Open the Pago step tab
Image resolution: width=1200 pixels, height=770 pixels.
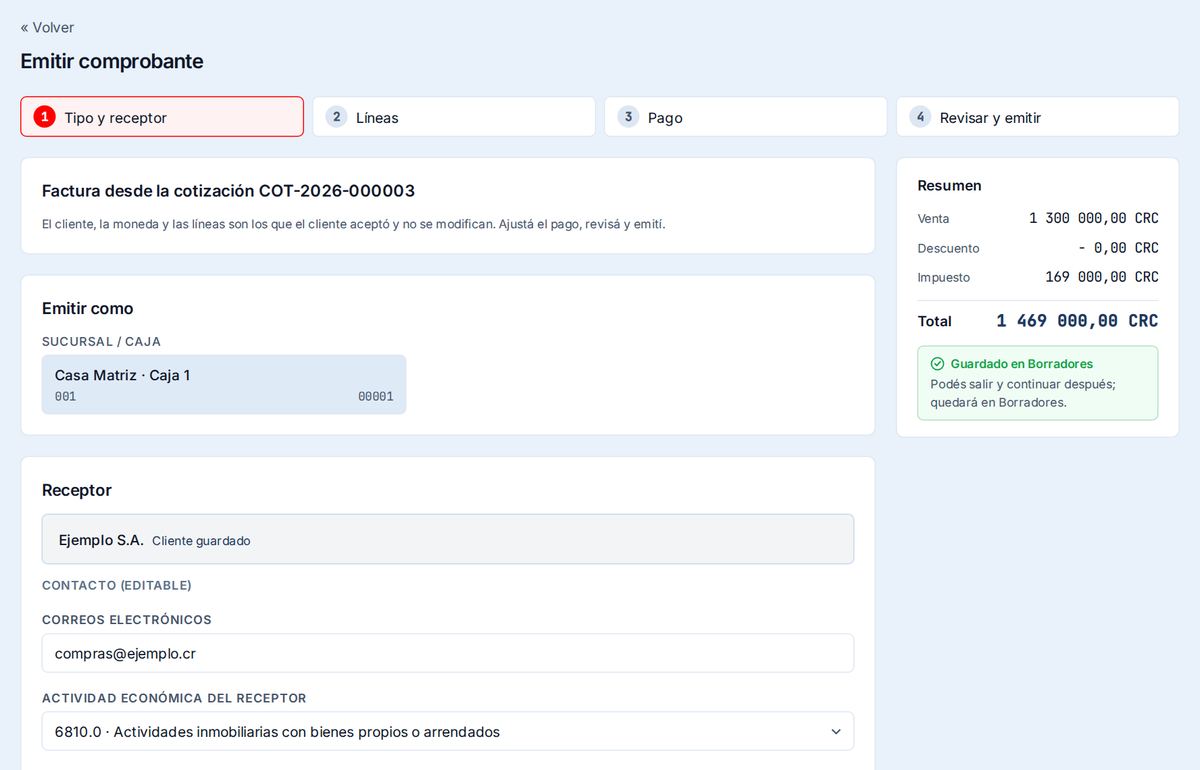(746, 117)
